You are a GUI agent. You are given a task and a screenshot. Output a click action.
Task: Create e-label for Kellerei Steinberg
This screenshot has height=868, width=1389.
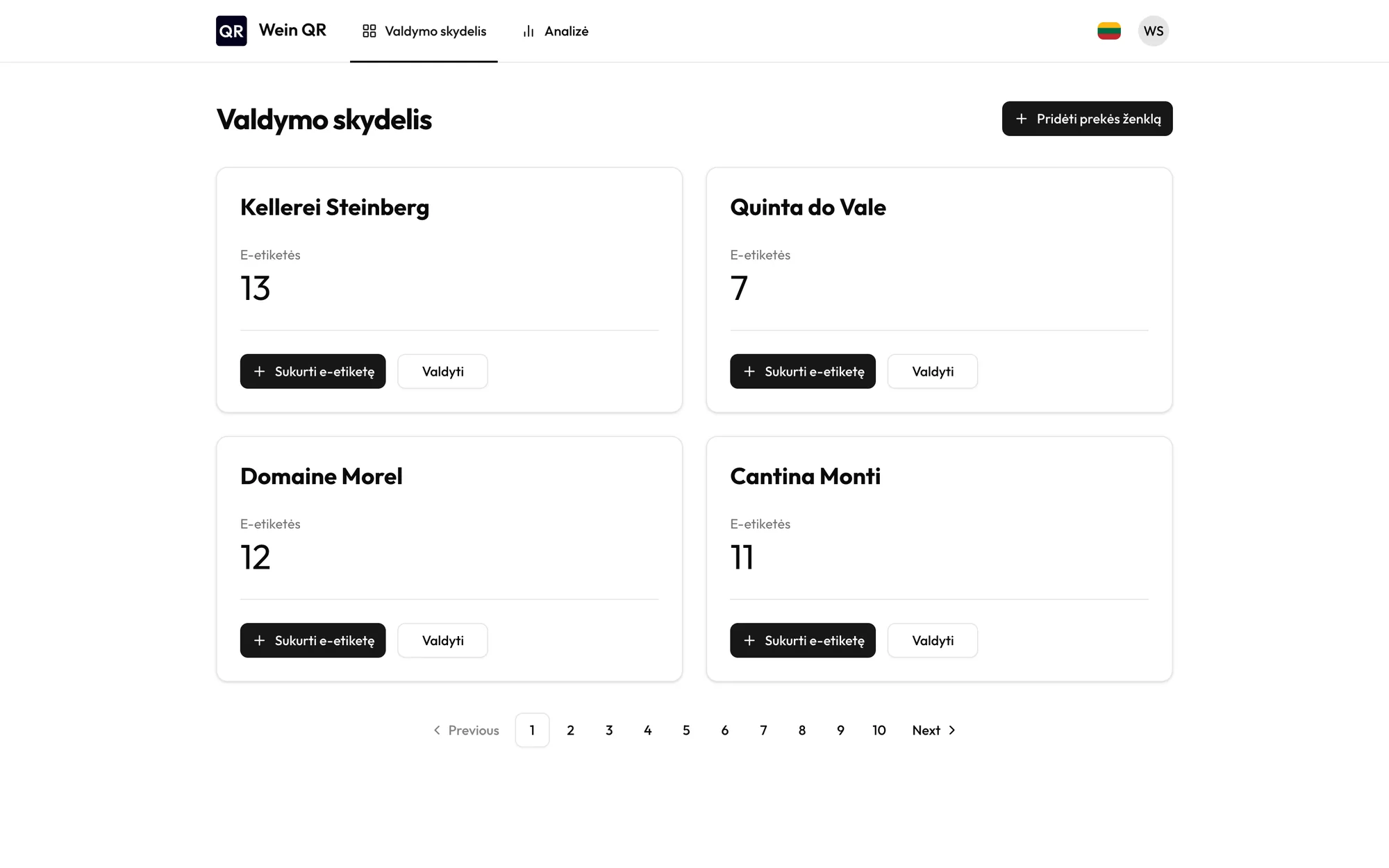point(313,372)
